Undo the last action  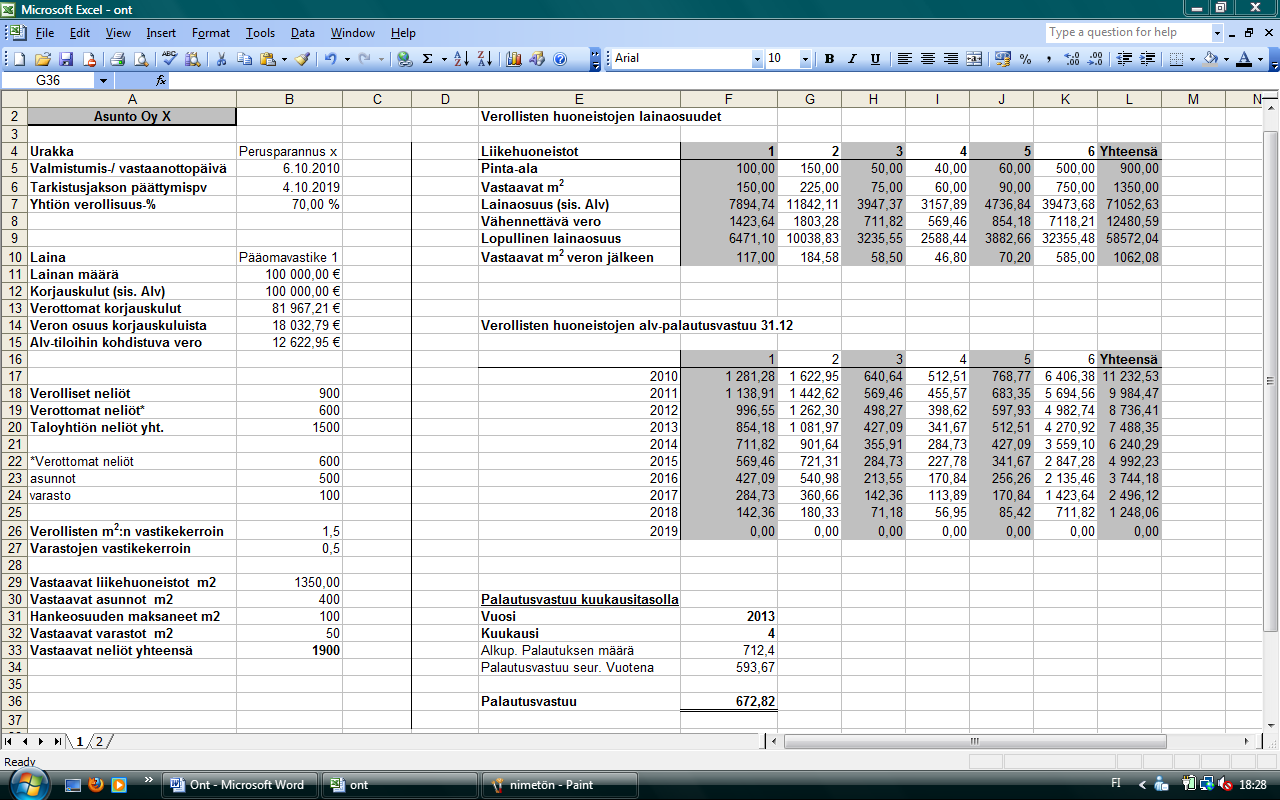(x=330, y=59)
